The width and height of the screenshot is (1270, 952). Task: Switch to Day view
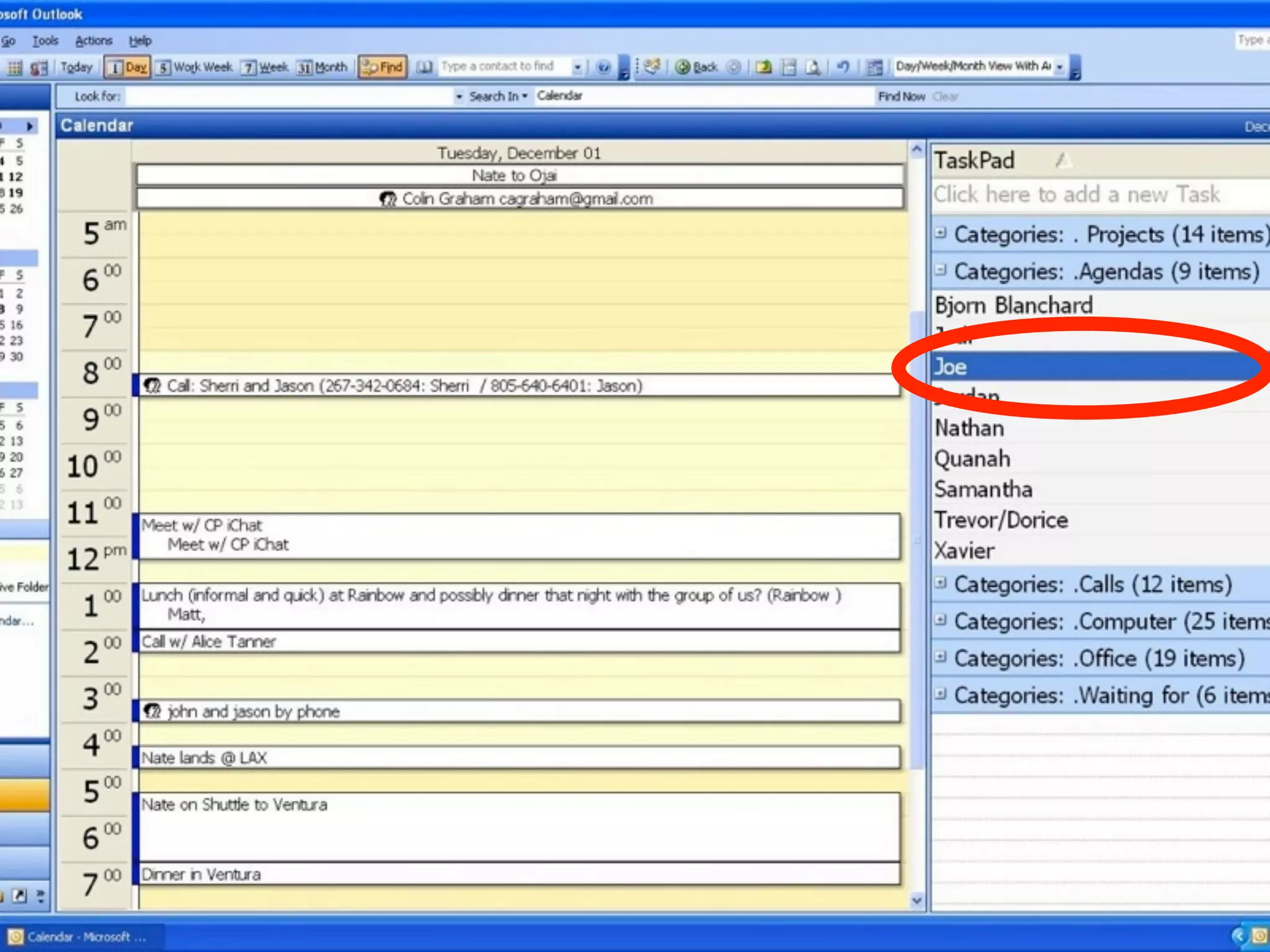(127, 67)
